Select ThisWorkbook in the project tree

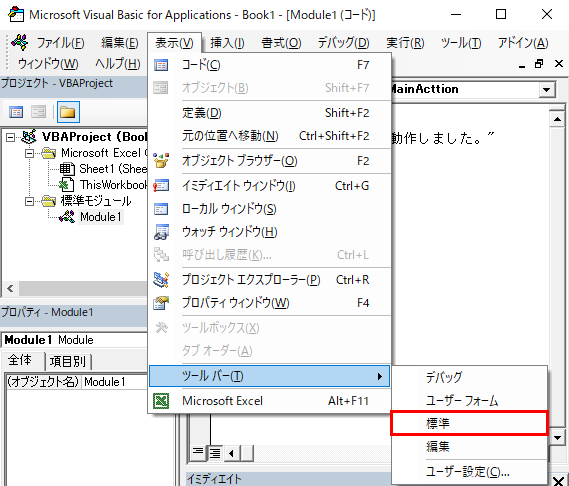tap(113, 185)
